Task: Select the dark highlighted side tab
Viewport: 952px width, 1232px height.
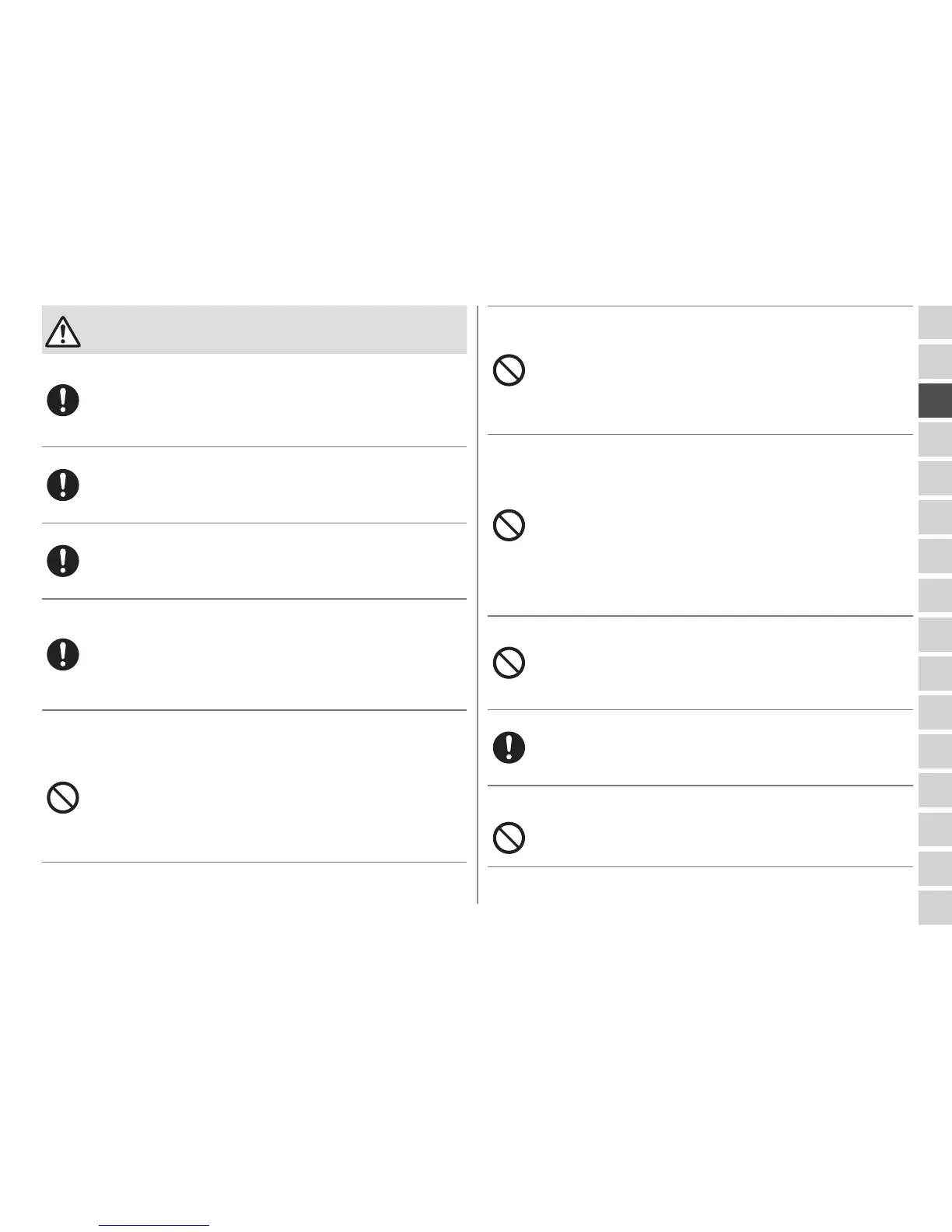Action: pos(935,401)
